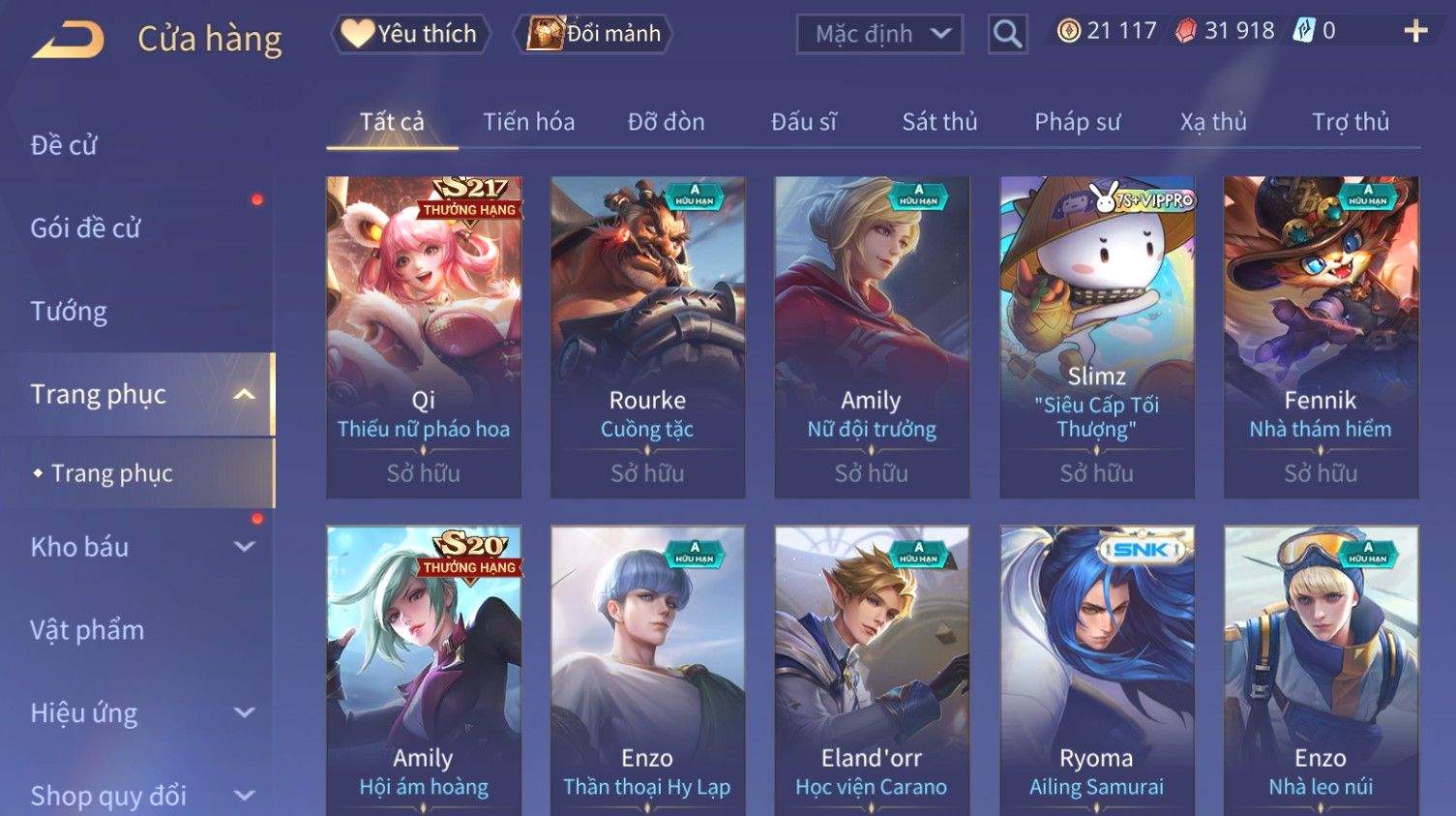Screen dimensions: 1456x816
Task: Expand the Shop quy đổi section
Action: pos(245,796)
